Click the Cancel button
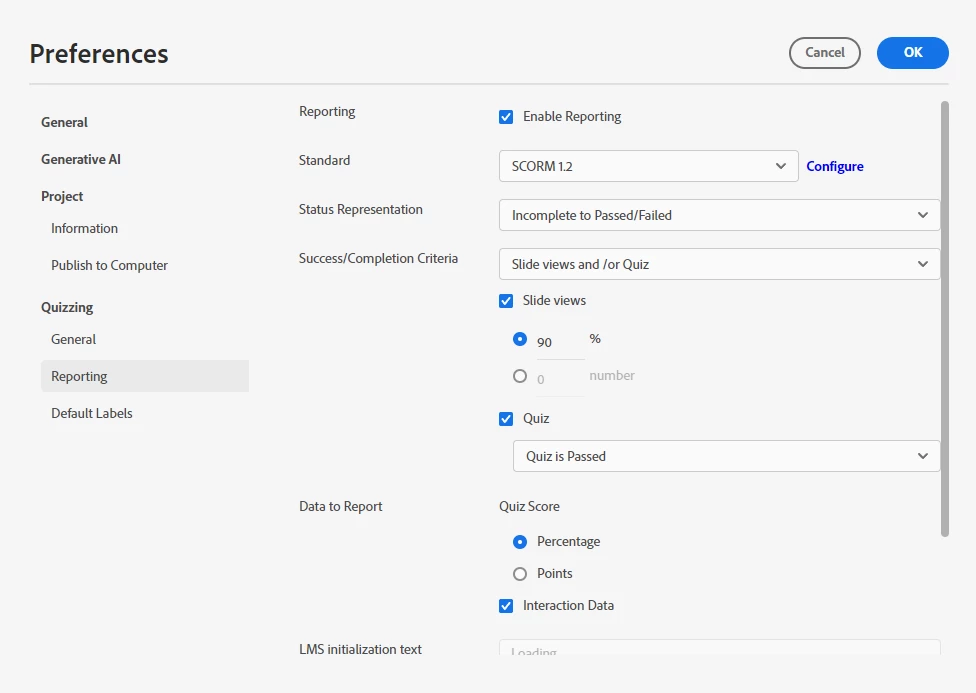 pyautogui.click(x=824, y=53)
